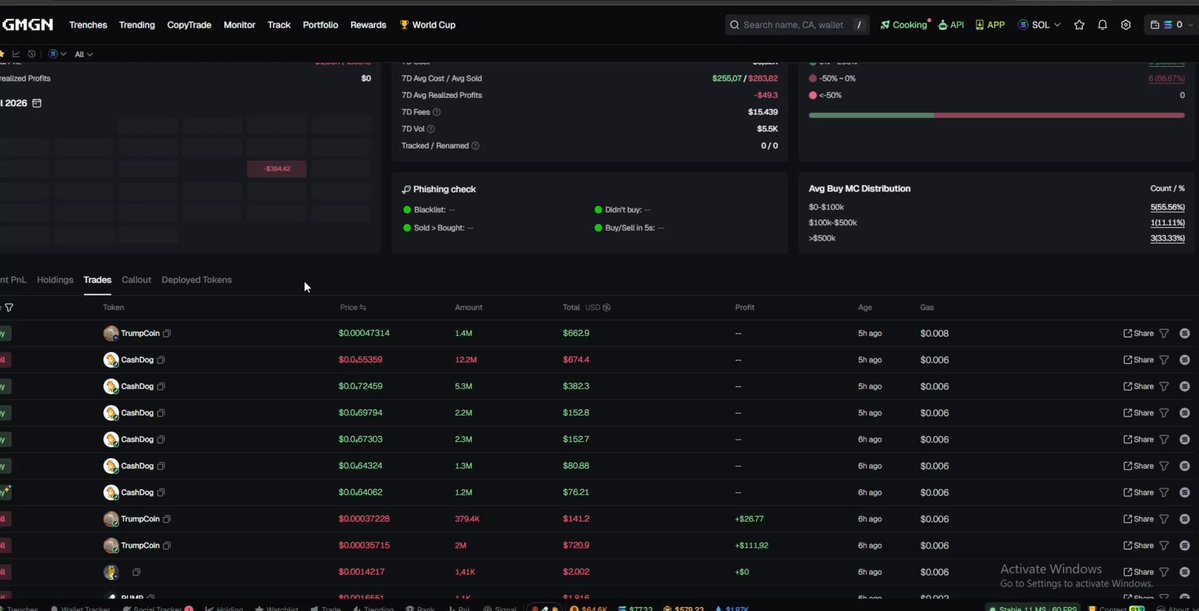This screenshot has width=1199, height=611.
Task: Expand the SOL chain dropdown
Action: tap(1039, 24)
